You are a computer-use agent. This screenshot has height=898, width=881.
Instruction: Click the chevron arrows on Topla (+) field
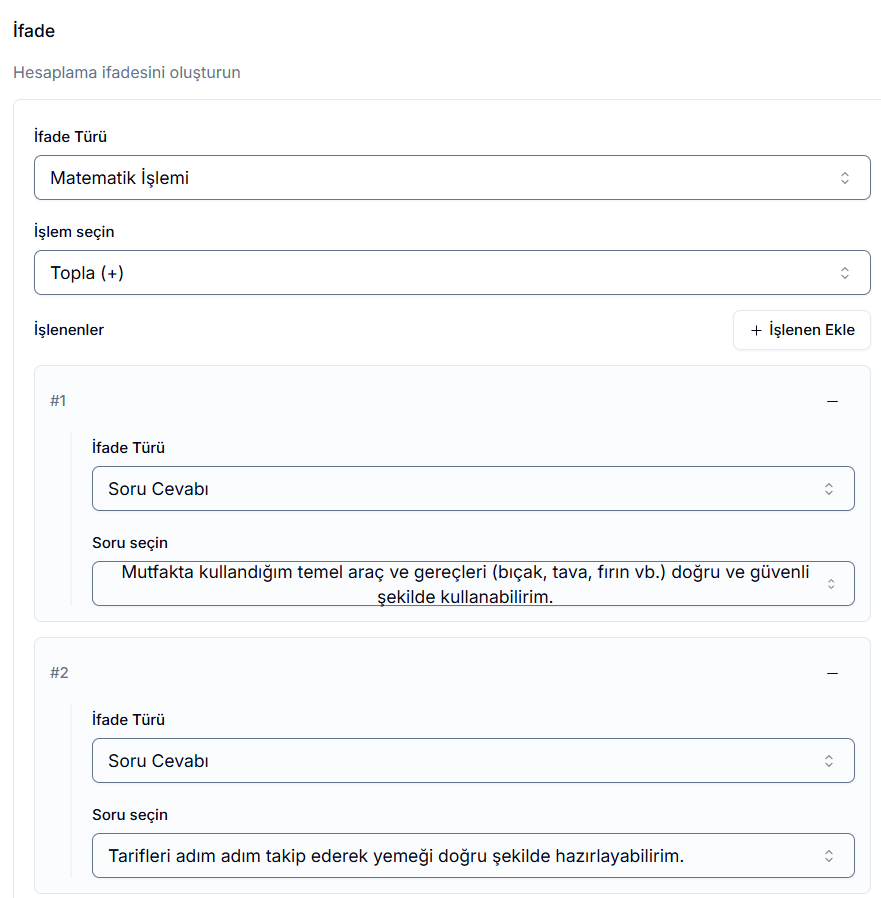(845, 273)
